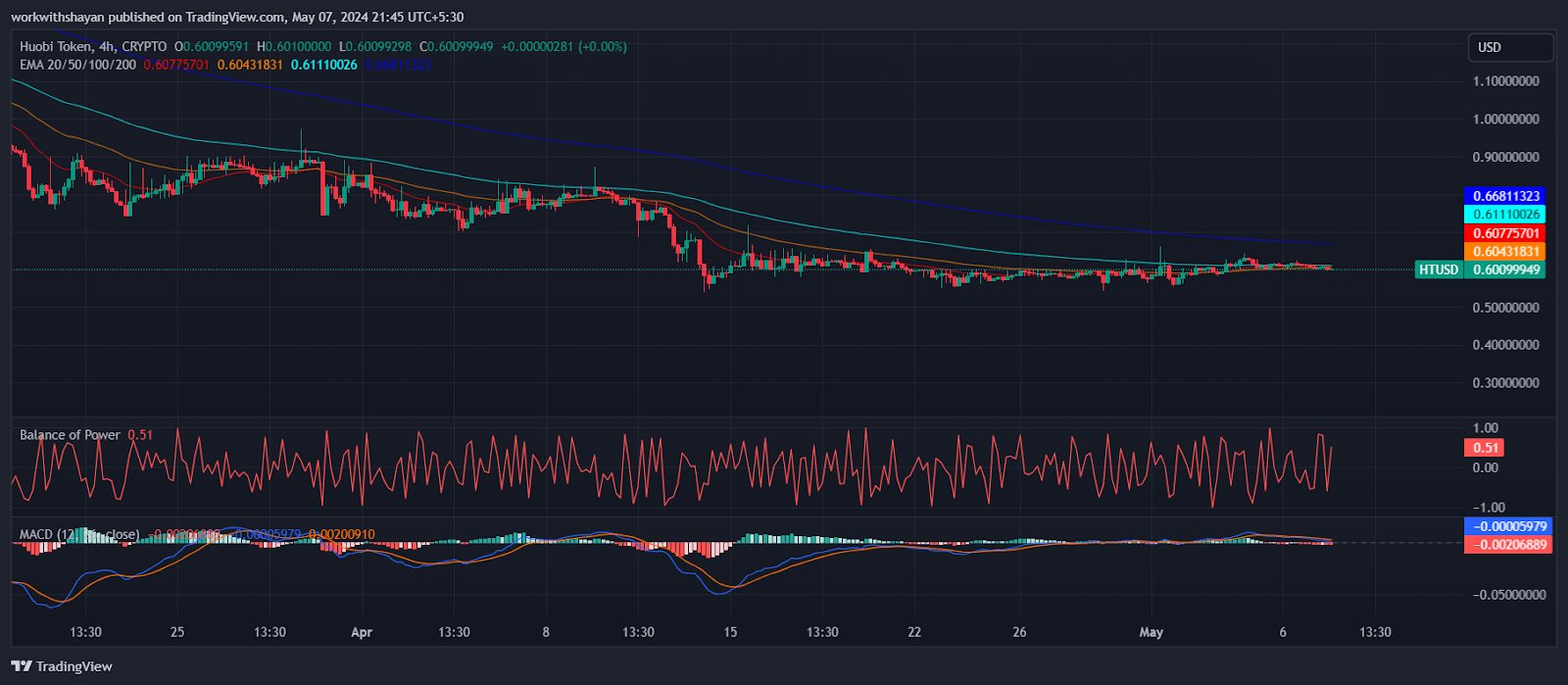Click the close price C0.60099949 in legend
This screenshot has width=1568, height=685.
(457, 46)
